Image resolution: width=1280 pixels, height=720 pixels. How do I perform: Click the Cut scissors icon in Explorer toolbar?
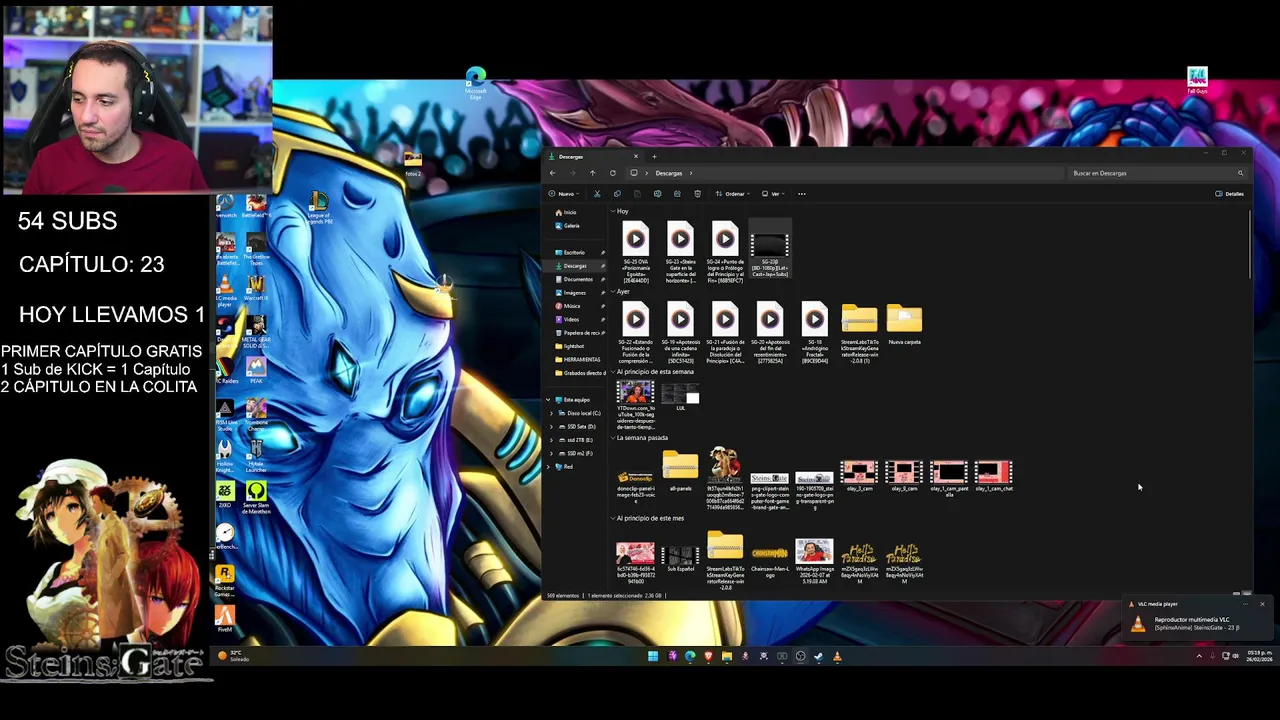pyautogui.click(x=597, y=194)
